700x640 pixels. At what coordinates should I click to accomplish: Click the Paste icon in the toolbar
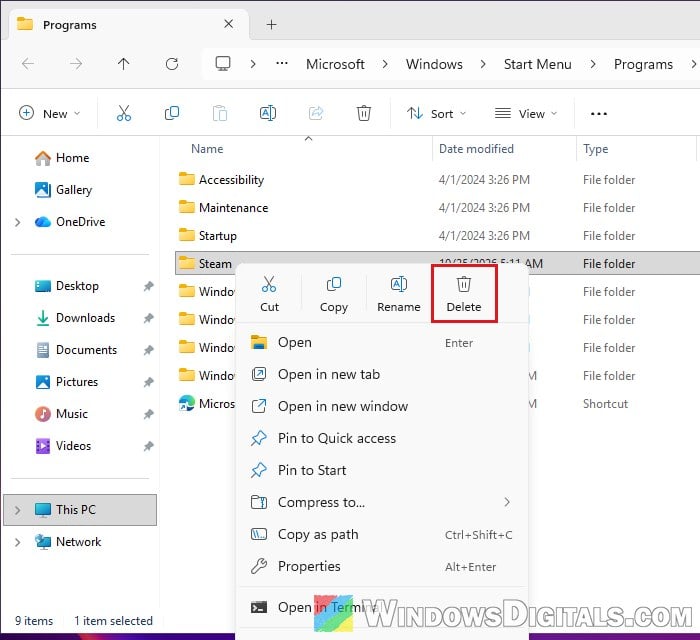220,113
